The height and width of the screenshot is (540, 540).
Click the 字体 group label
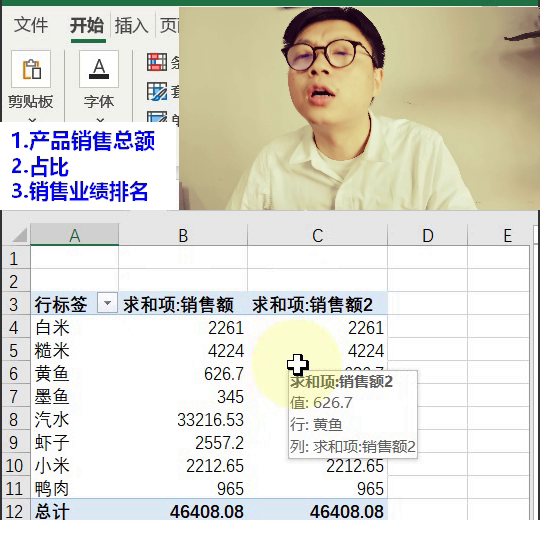(x=99, y=101)
